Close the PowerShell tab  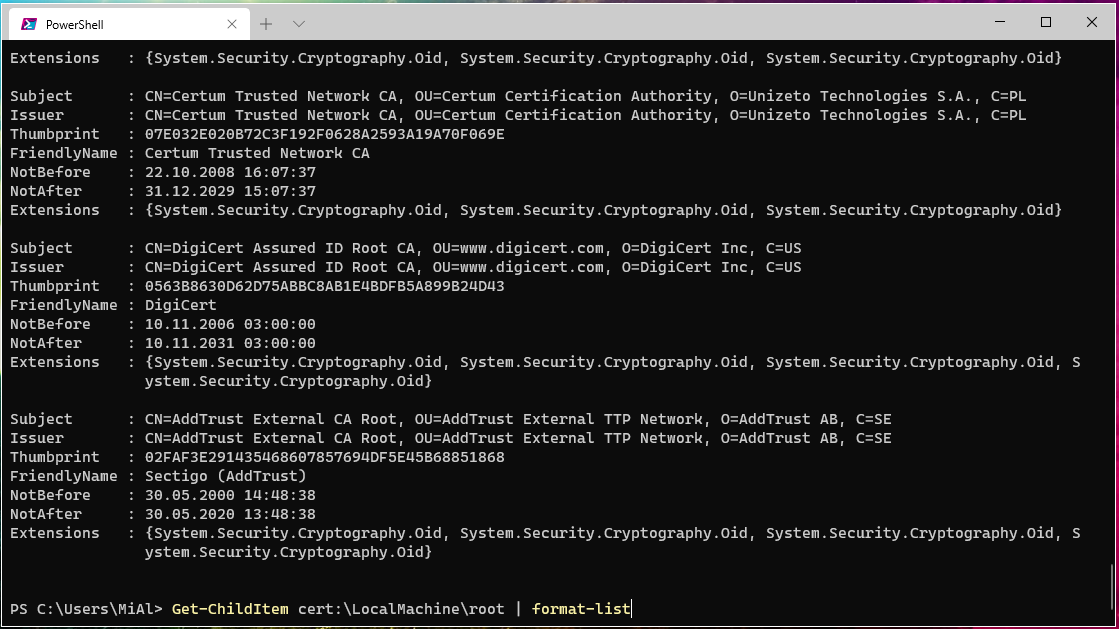coord(232,24)
